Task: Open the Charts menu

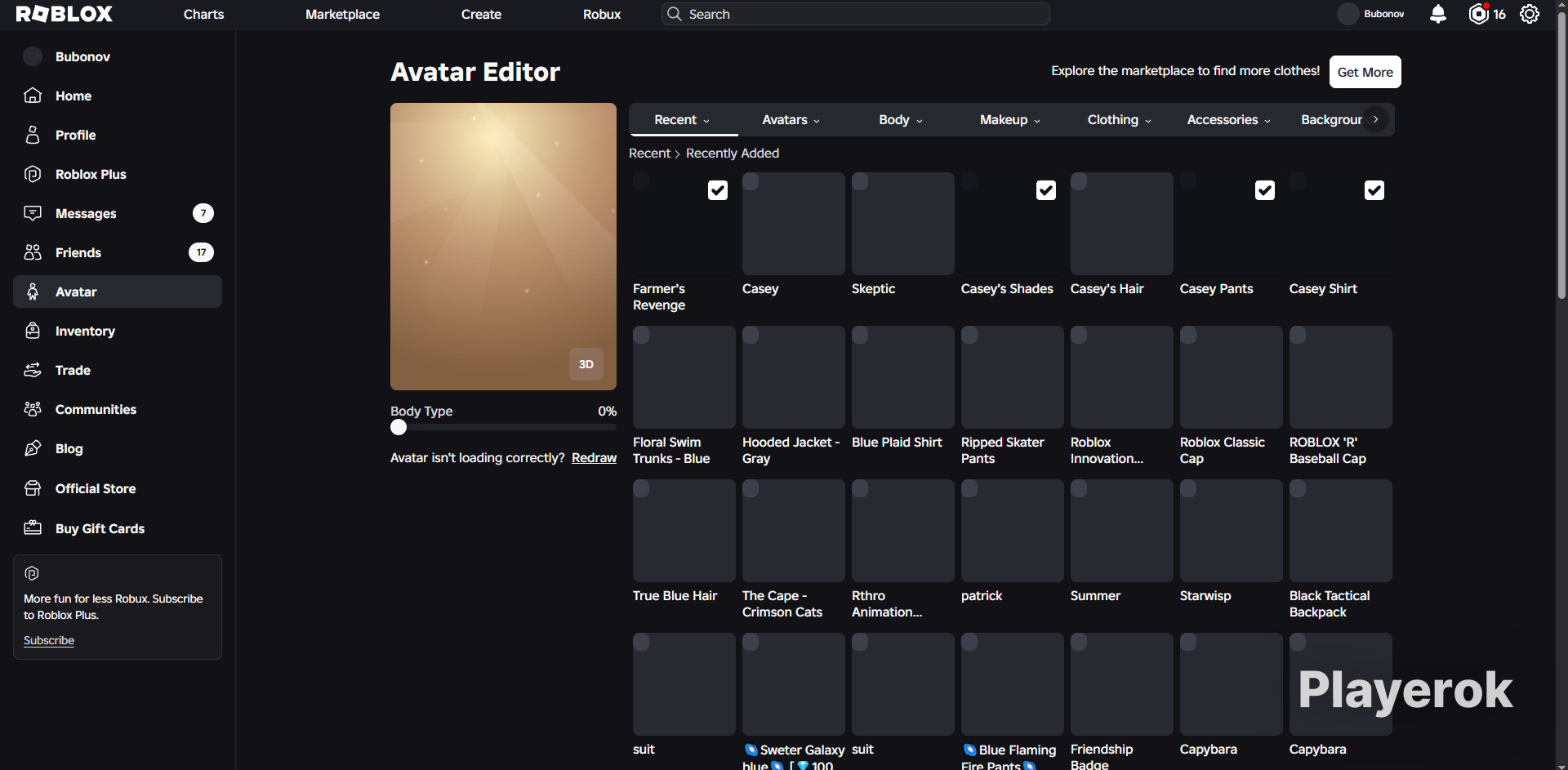Action: pos(204,14)
